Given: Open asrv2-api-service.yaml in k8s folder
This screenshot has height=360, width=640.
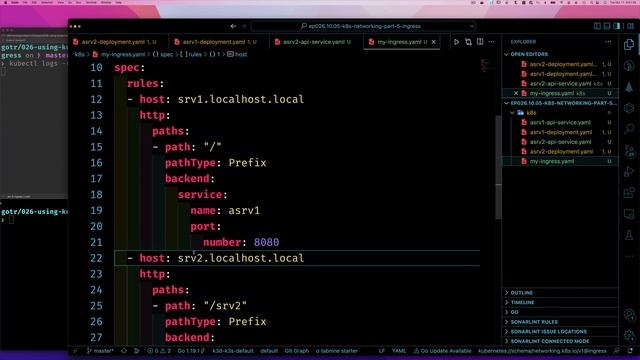Looking at the screenshot, I should pos(560,142).
